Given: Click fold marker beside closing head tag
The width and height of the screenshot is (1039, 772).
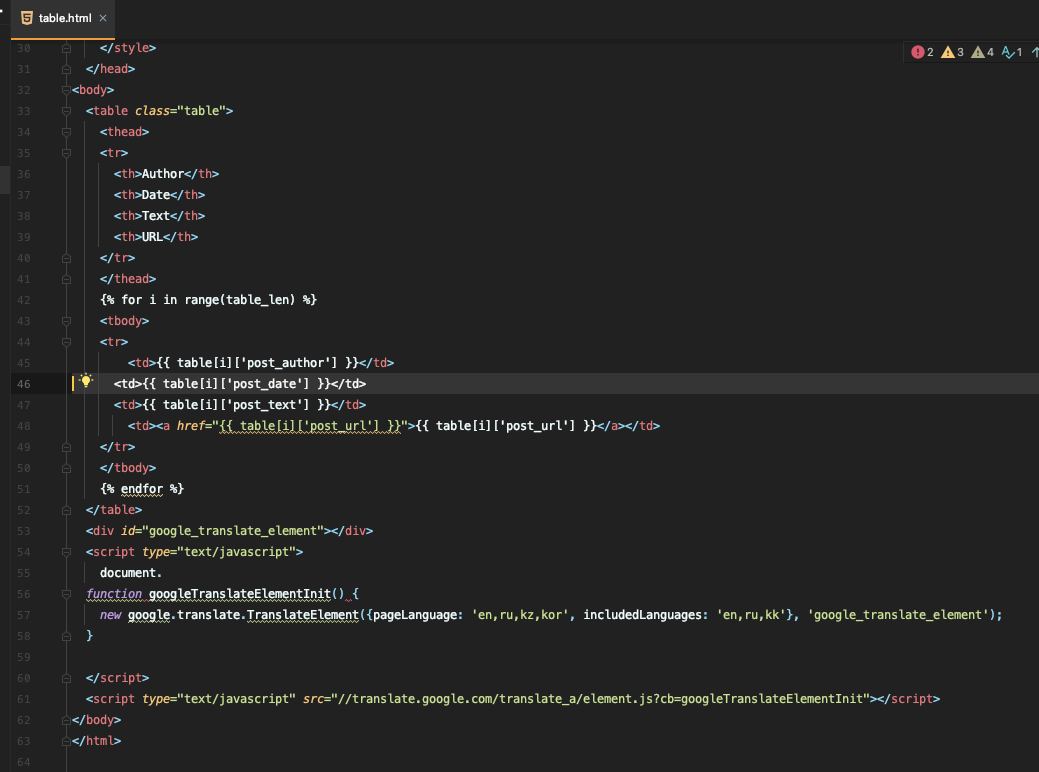Looking at the screenshot, I should pos(66,69).
